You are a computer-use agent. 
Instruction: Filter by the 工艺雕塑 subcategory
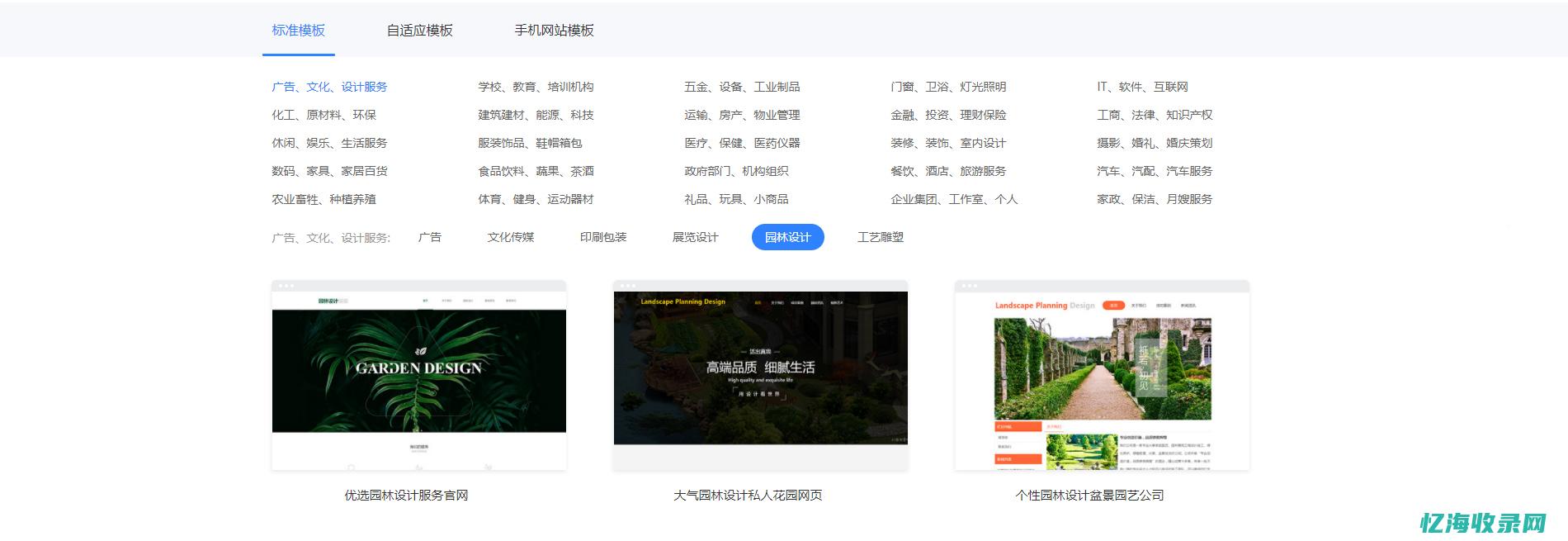[881, 237]
